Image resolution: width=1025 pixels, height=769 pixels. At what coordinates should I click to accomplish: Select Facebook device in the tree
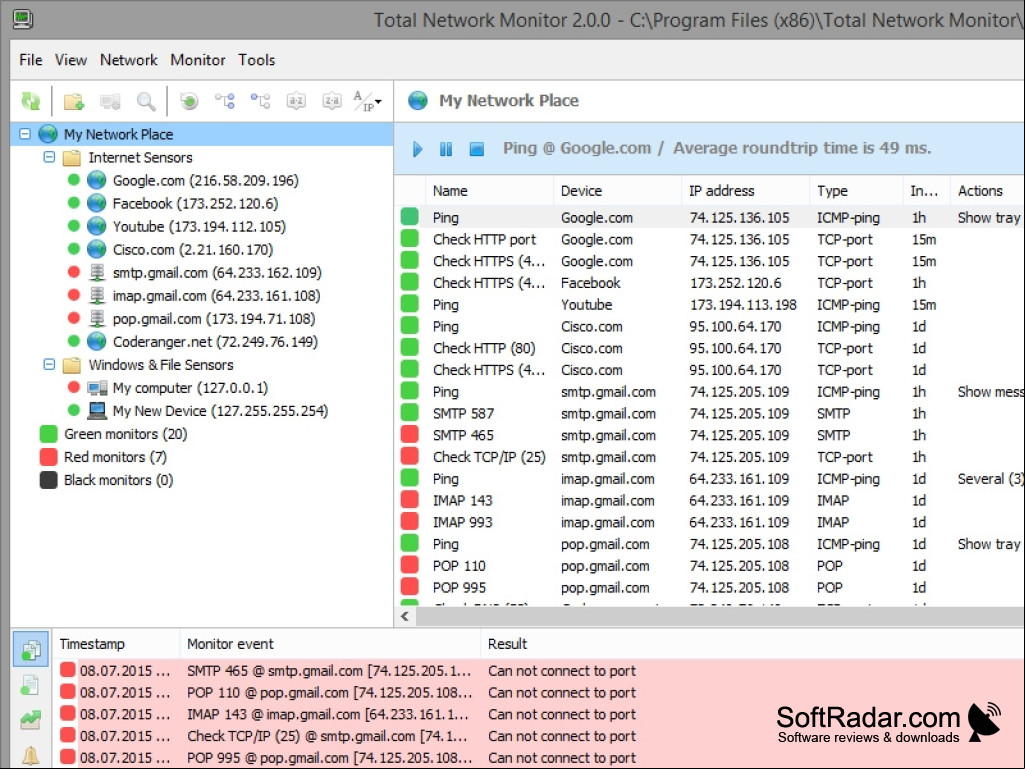pyautogui.click(x=195, y=203)
